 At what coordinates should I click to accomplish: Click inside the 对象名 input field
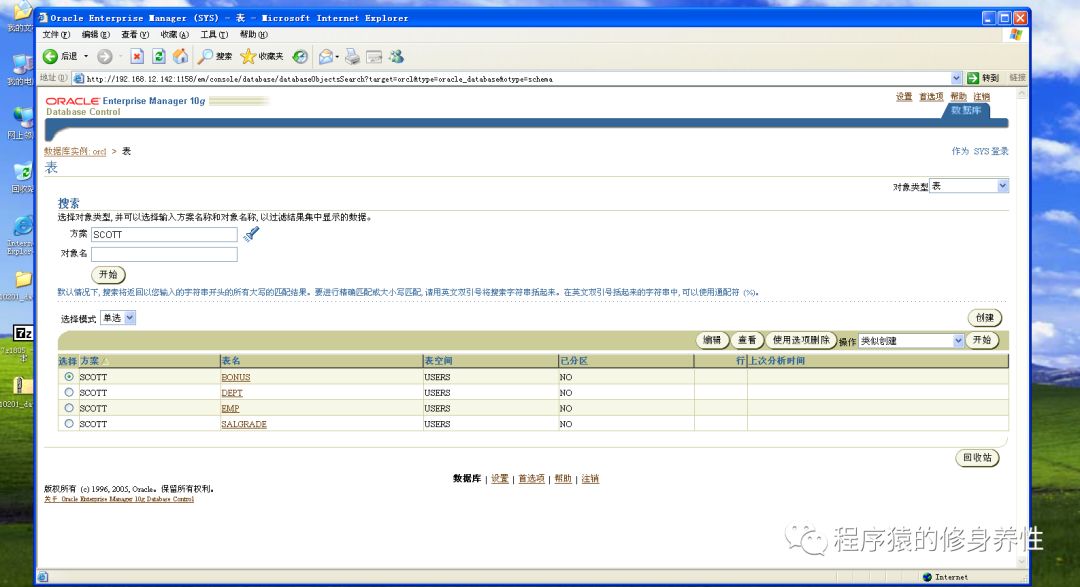[x=164, y=254]
